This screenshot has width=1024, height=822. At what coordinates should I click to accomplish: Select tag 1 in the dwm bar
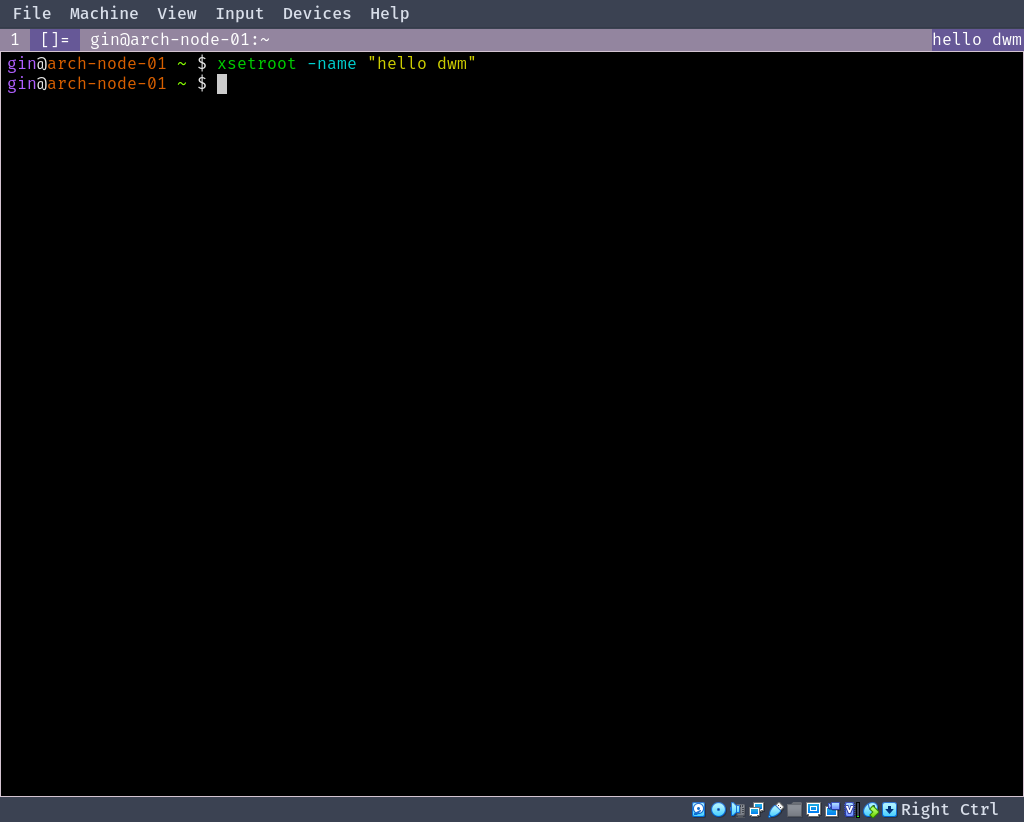point(14,39)
